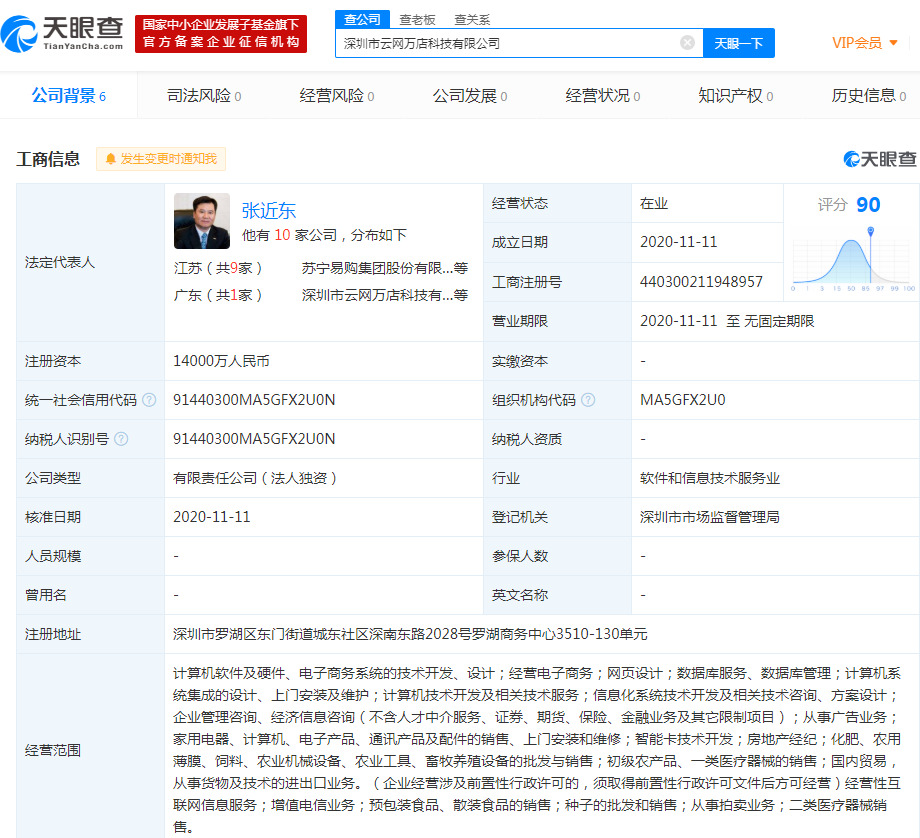Click the red banner 国家中小企业发展子基金旗下

click(221, 33)
